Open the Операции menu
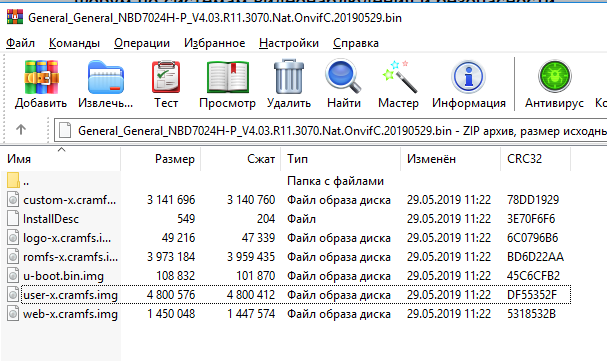The width and height of the screenshot is (607, 361). (x=142, y=43)
